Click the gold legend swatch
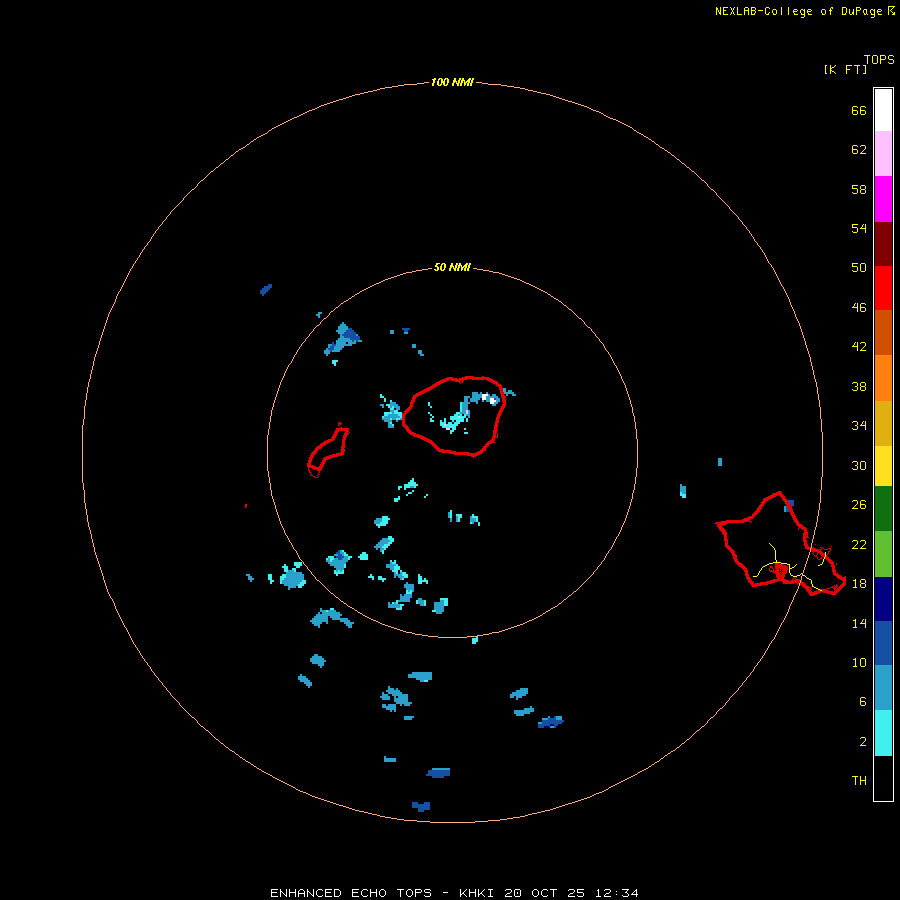Screen dimensions: 900x900 [883, 422]
